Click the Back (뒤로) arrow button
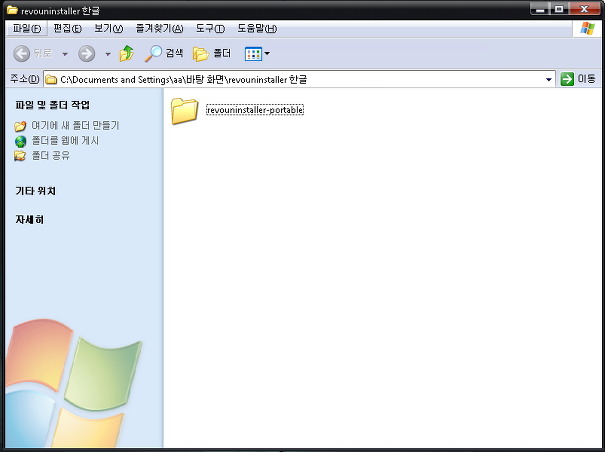605x452 pixels. [x=22, y=53]
